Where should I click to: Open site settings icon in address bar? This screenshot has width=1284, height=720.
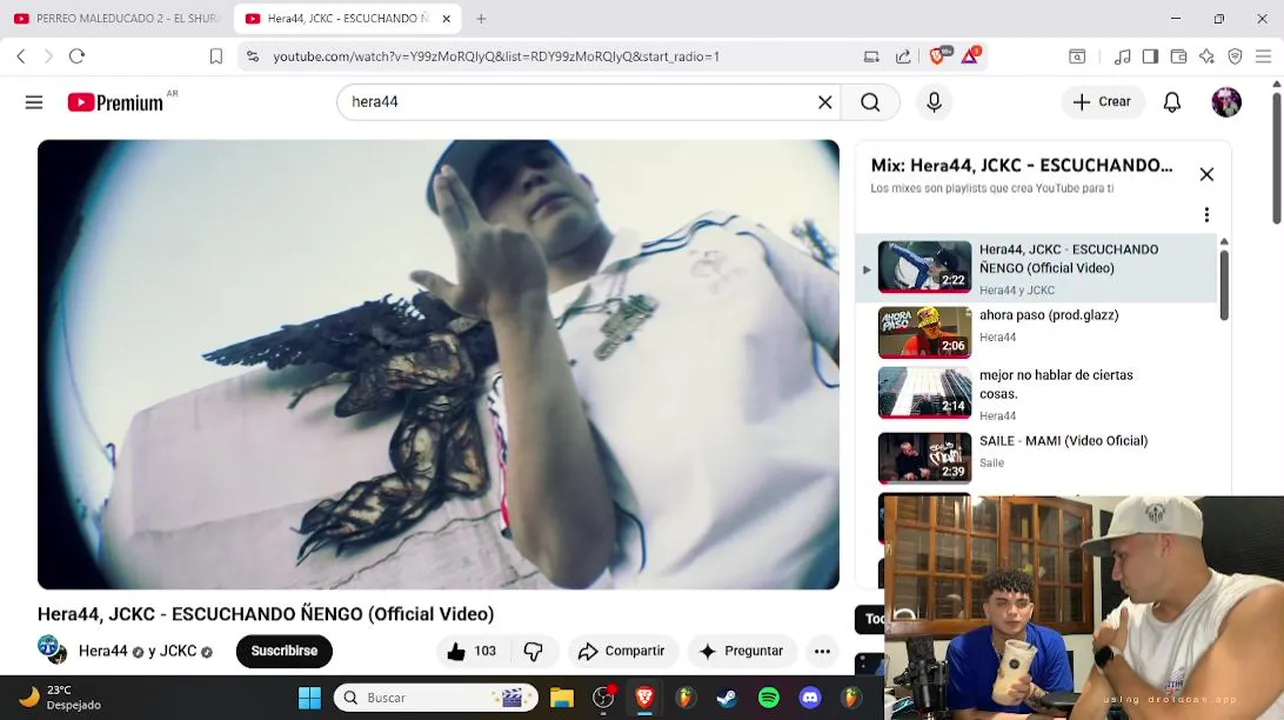(x=252, y=57)
